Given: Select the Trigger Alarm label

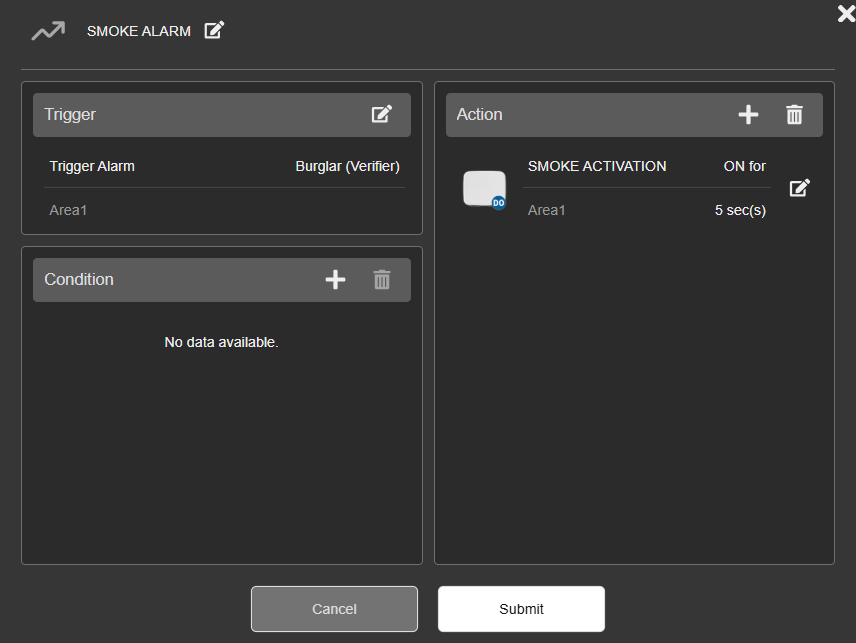Looking at the screenshot, I should tap(92, 166).
